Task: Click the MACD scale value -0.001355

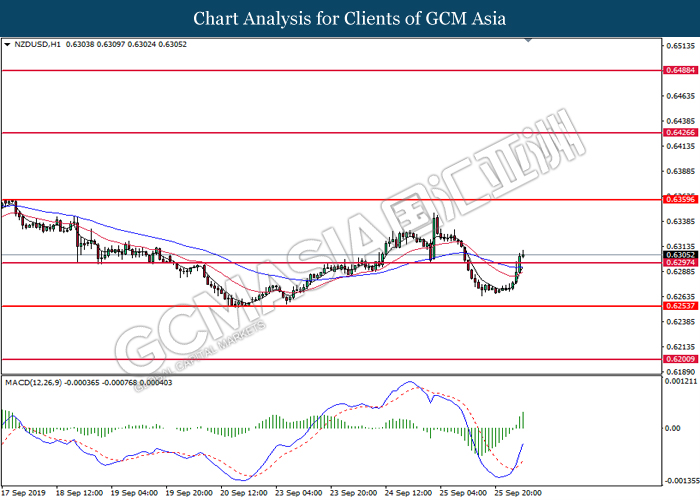Action: point(681,481)
